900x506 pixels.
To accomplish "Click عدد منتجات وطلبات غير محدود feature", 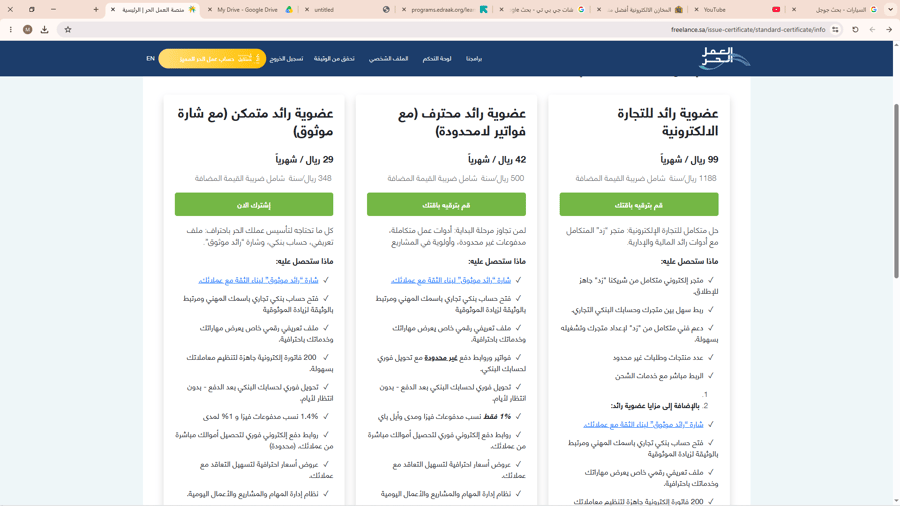I will 658,357.
